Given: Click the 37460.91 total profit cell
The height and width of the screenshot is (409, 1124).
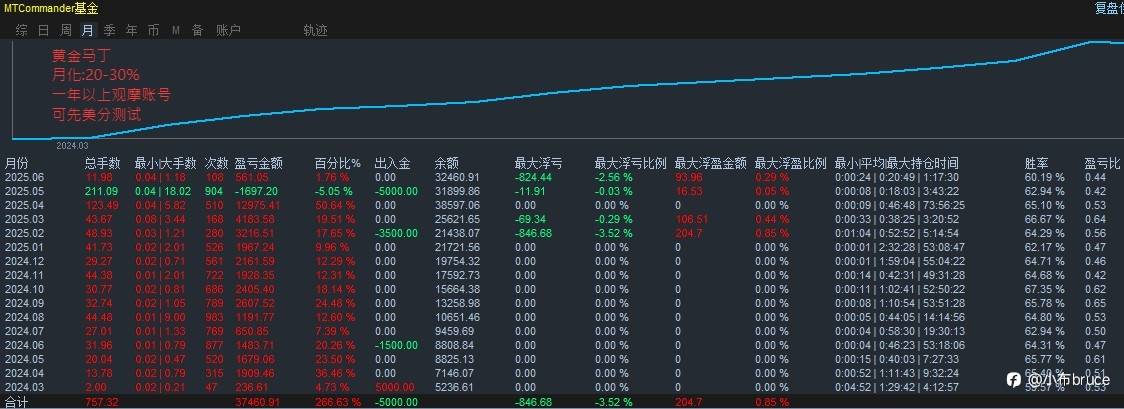Looking at the screenshot, I should (x=257, y=403).
